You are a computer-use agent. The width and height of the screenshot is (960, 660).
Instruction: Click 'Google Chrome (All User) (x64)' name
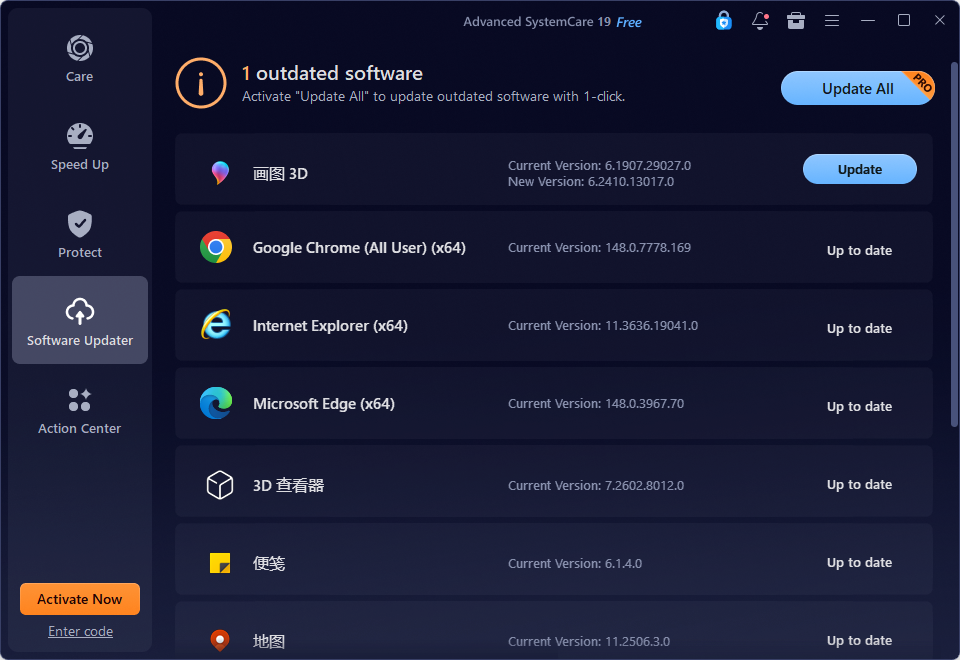tap(359, 247)
